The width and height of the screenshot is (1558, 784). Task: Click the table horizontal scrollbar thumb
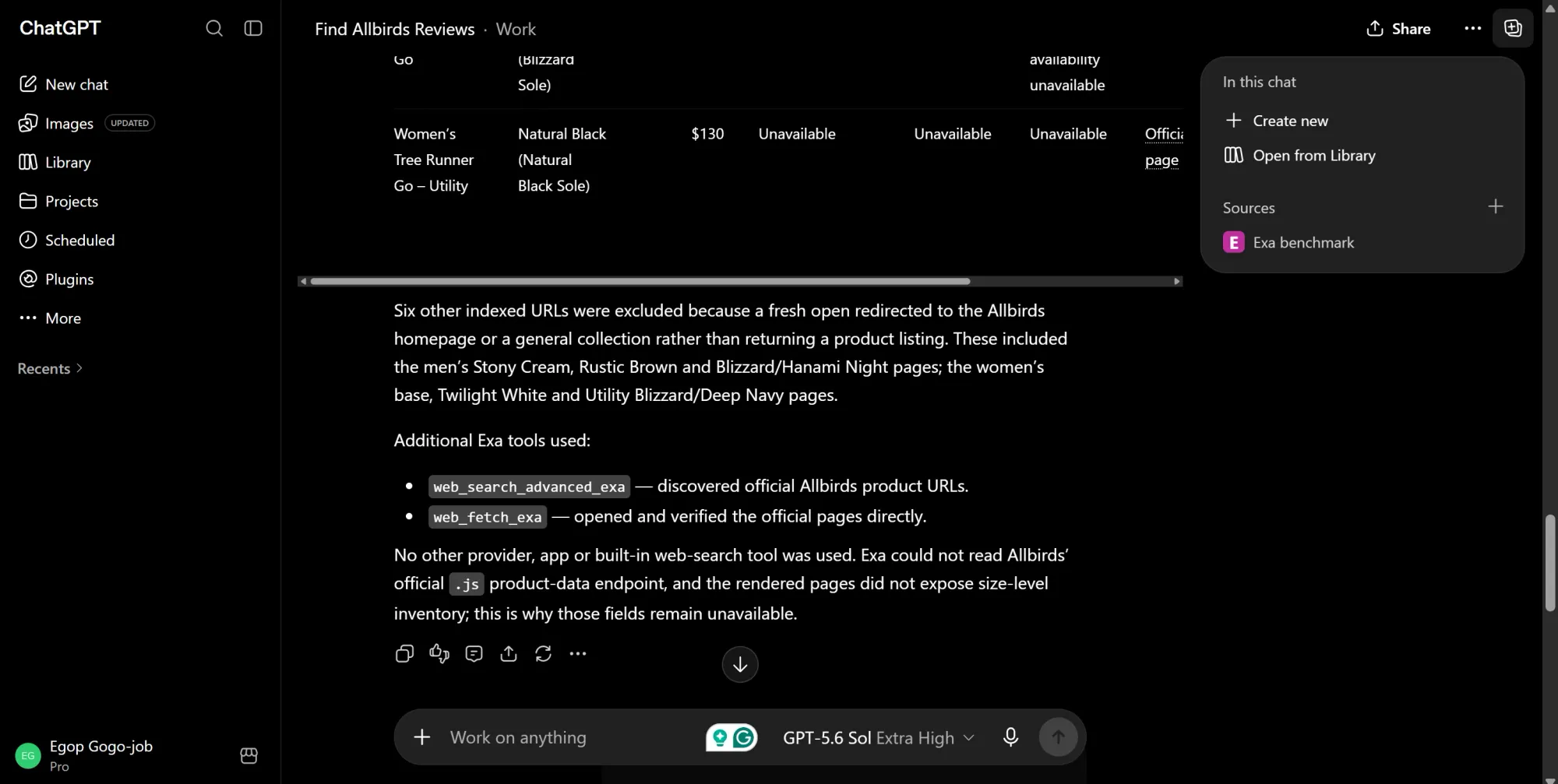[x=640, y=281]
